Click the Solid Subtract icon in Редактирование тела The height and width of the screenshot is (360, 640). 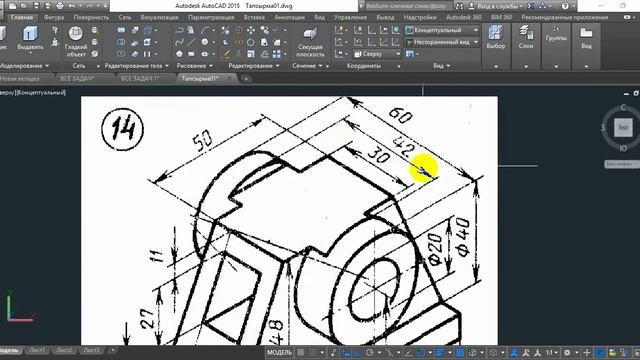coord(121,42)
